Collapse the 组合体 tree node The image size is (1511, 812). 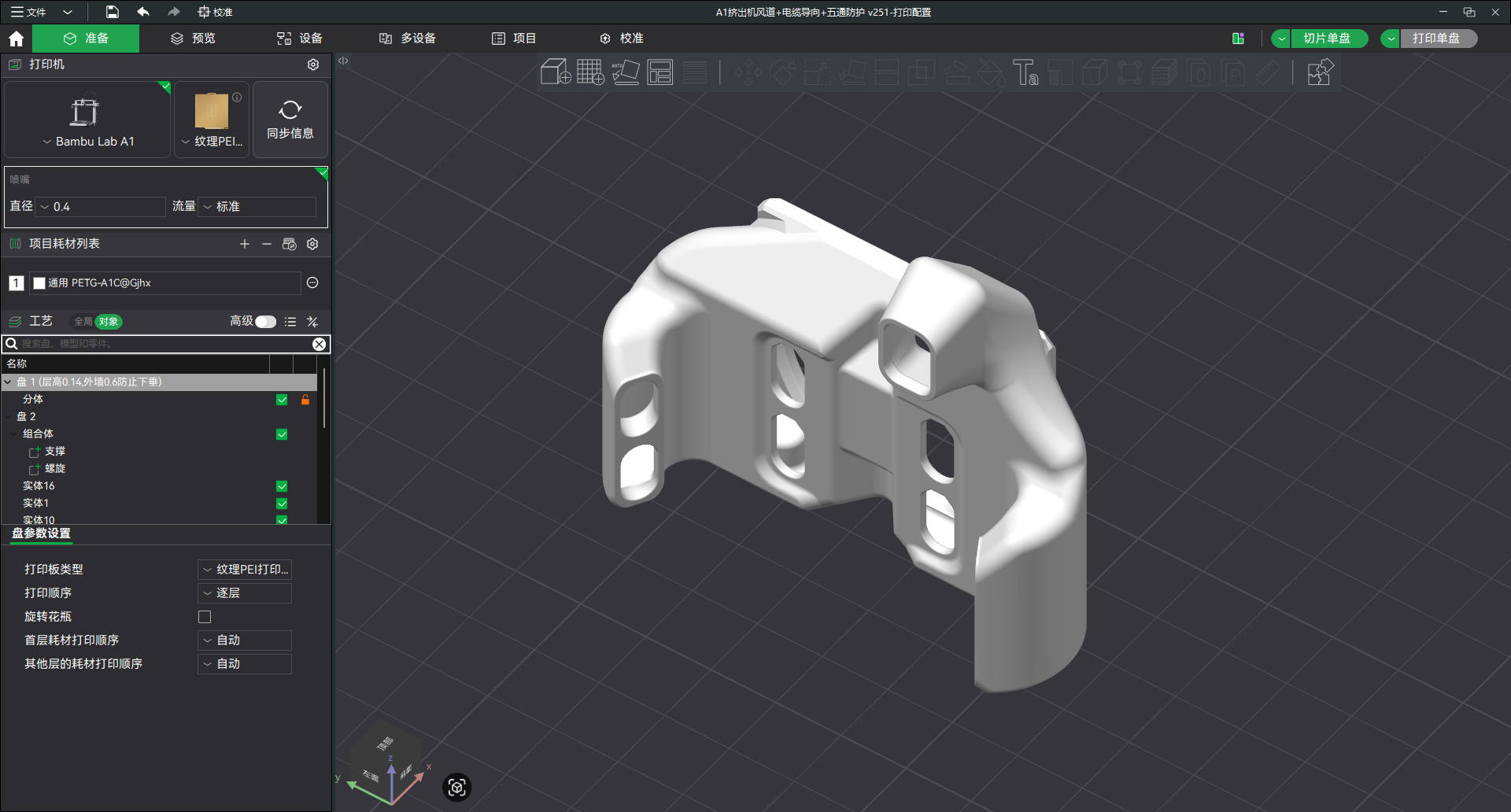14,434
